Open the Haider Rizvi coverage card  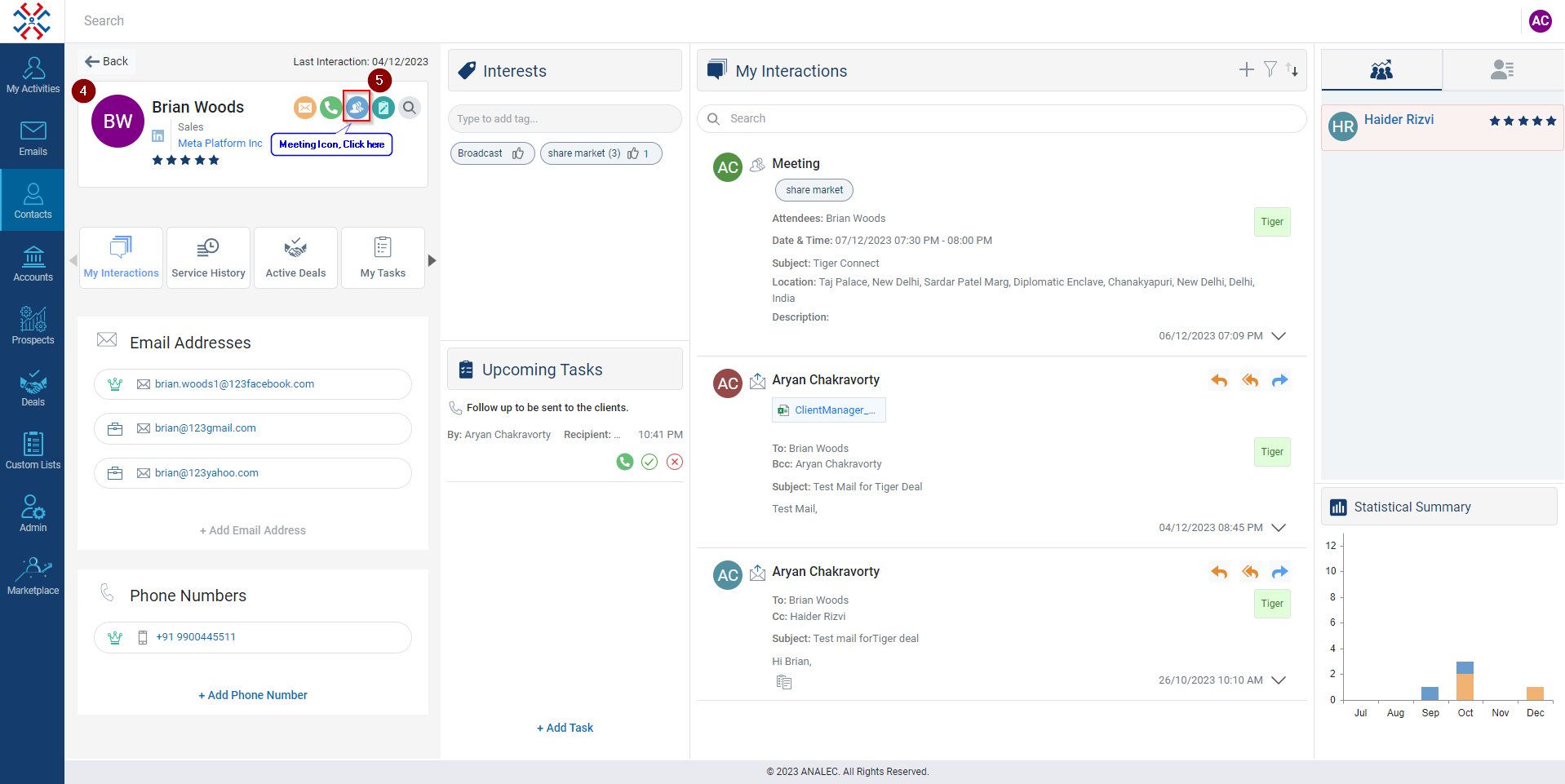1442,127
